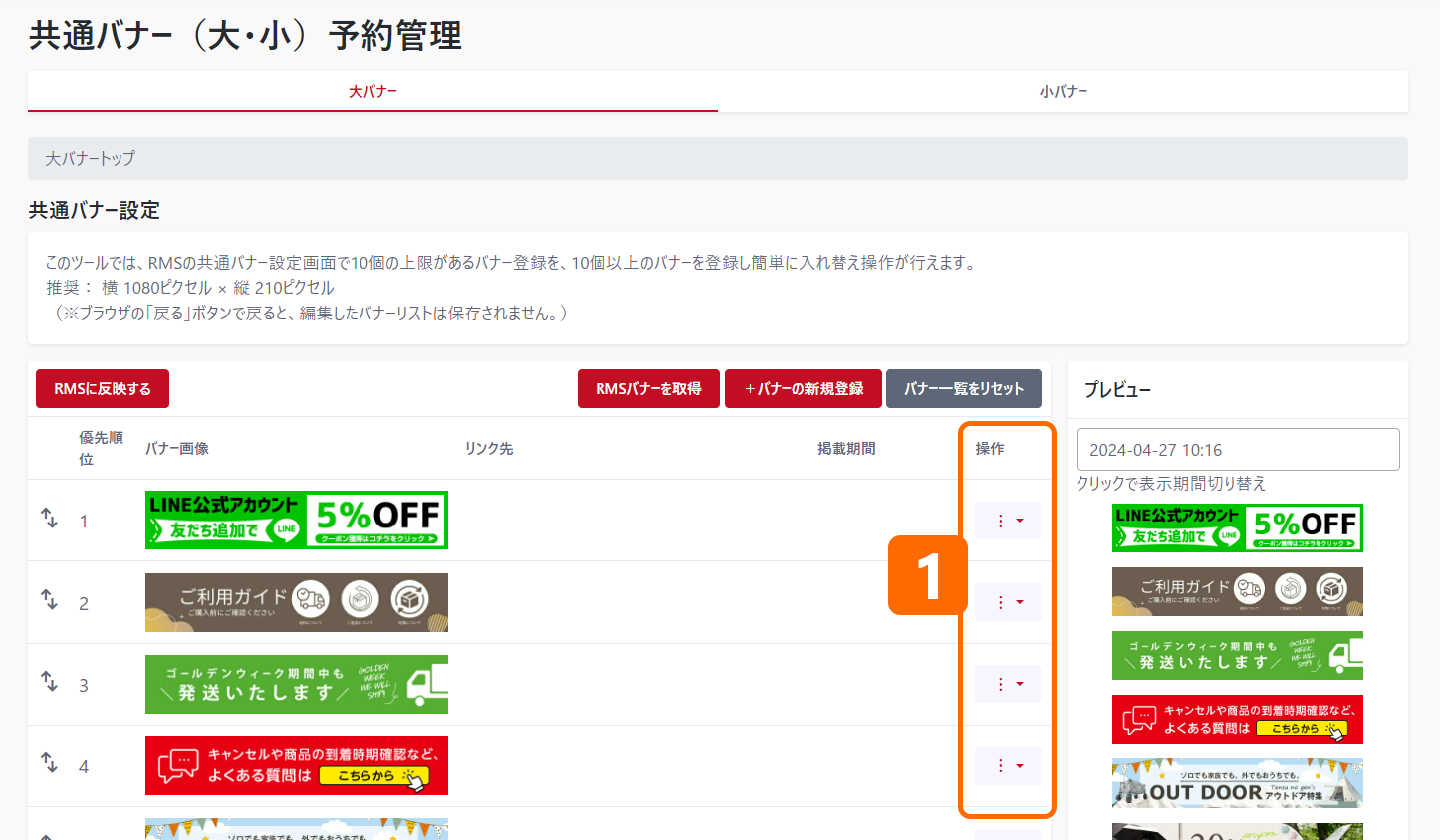Open the action menu for the ご利用ガイド banner

(x=1008, y=602)
